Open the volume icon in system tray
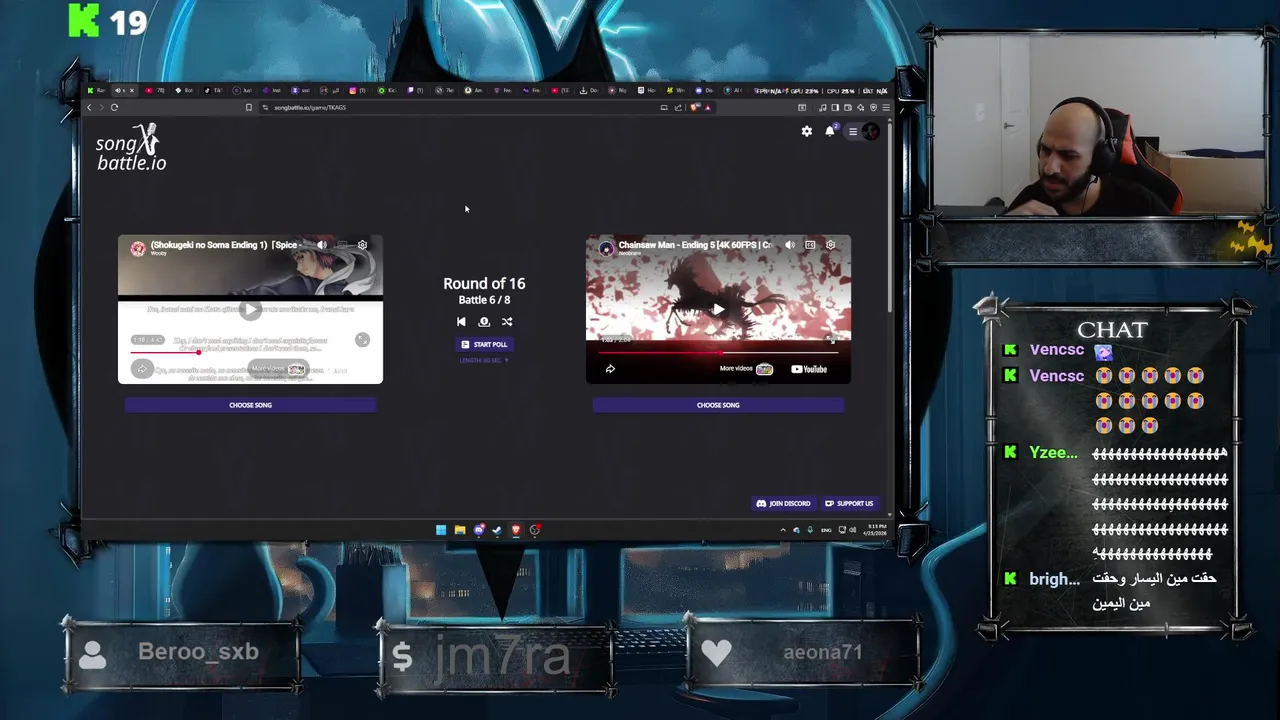Image resolution: width=1280 pixels, height=720 pixels. 853,530
